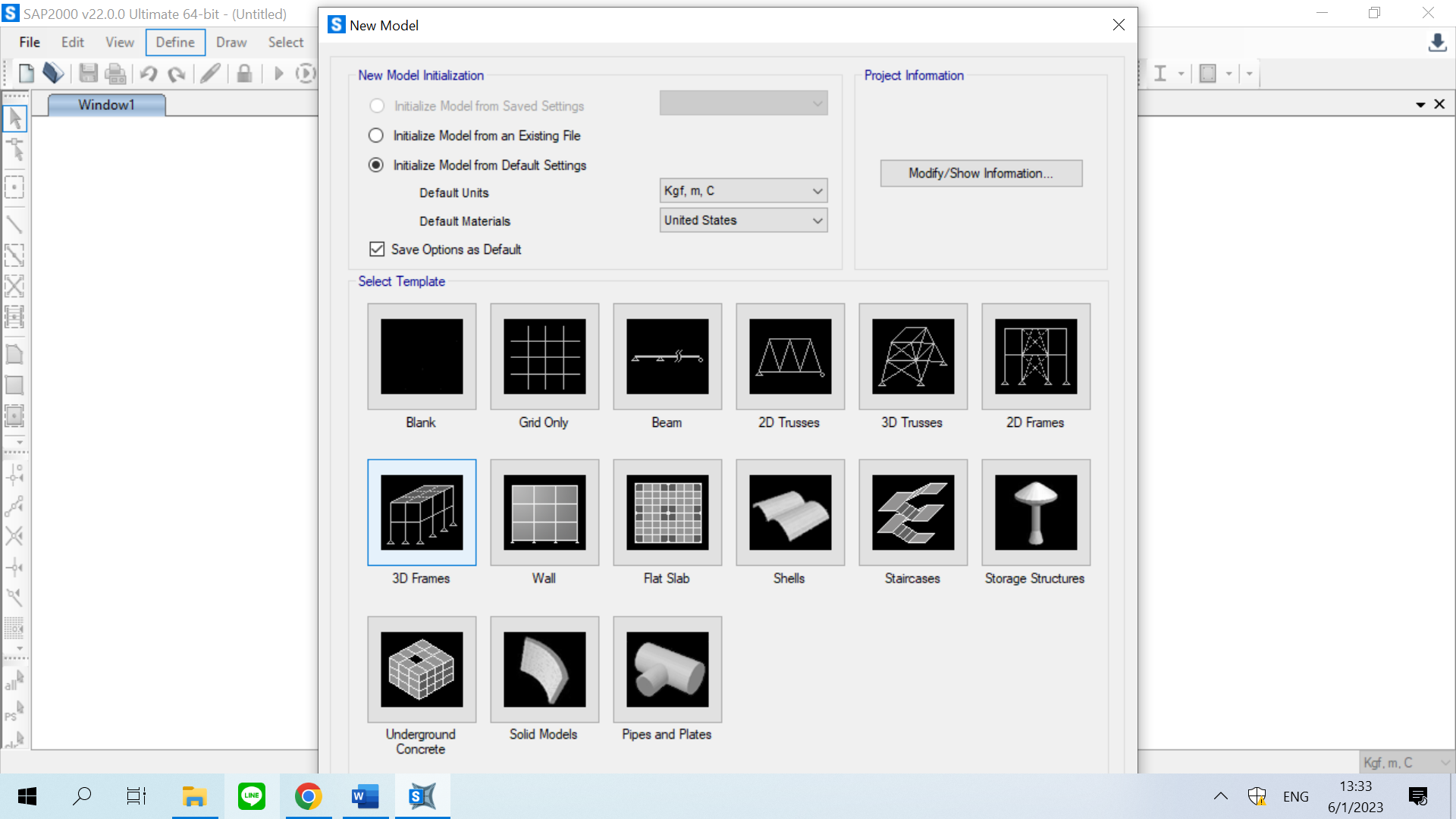This screenshot has width=1456, height=819.
Task: Choose the Shells template icon
Action: (x=790, y=513)
